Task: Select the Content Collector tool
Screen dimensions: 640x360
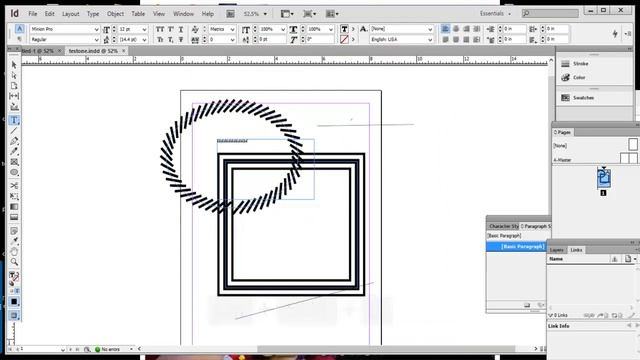Action: 14,107
